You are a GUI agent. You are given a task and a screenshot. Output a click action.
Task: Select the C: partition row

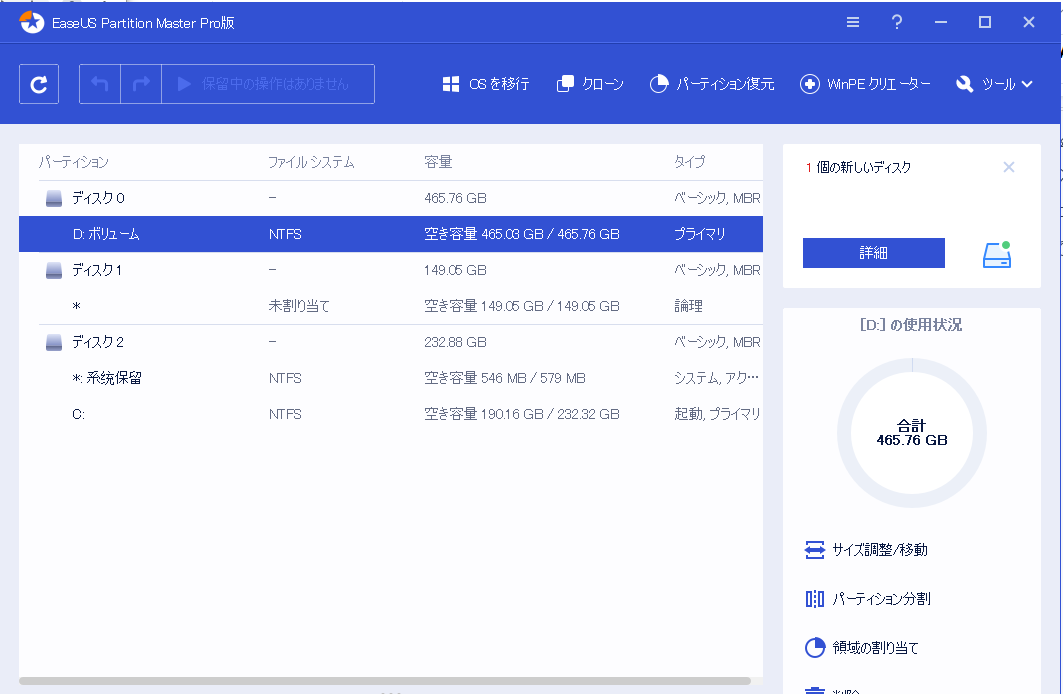tap(78, 414)
